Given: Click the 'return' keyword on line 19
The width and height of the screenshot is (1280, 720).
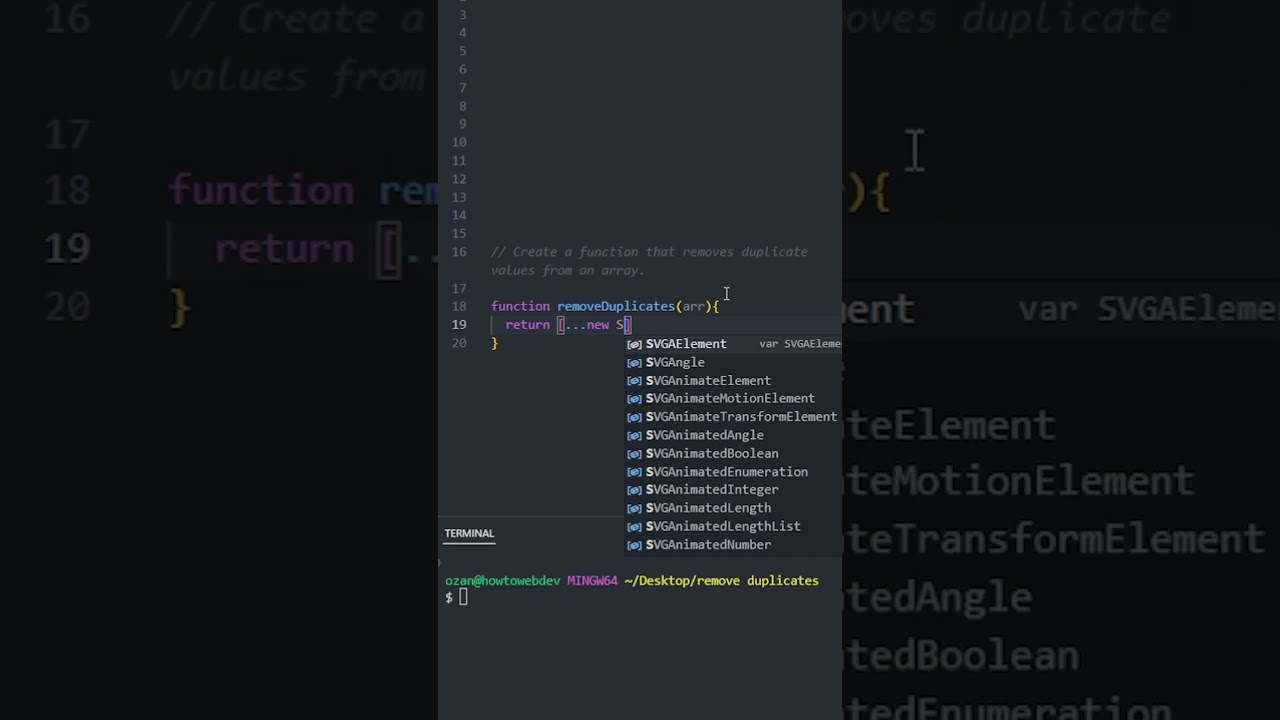Looking at the screenshot, I should (527, 324).
